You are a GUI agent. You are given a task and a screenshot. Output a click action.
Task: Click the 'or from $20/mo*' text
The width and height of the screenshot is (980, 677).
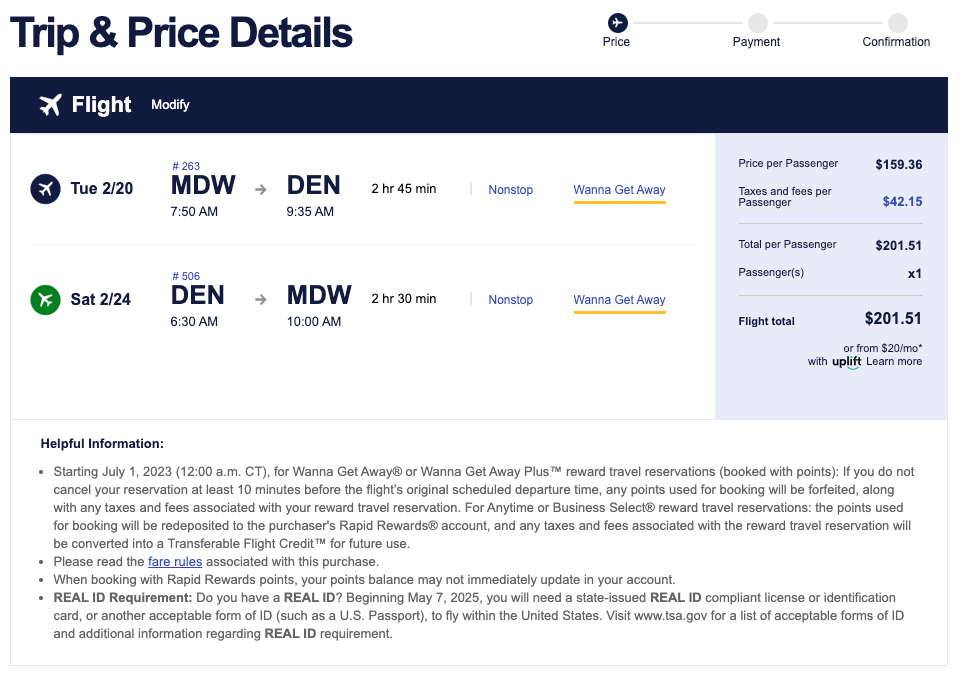882,348
